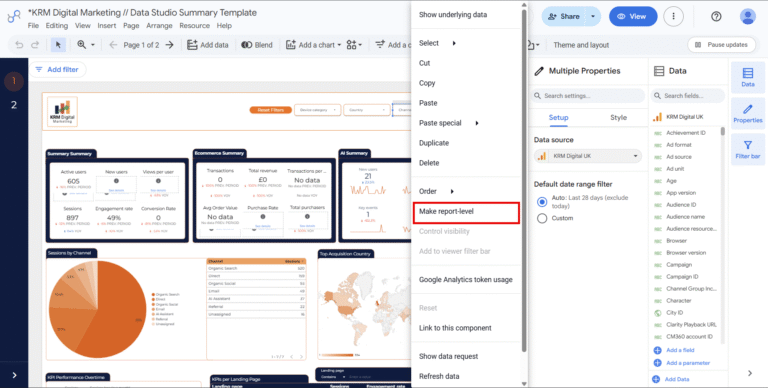The image size is (768, 388).
Task: Click the Add a control toolbar item
Action: (x=393, y=45)
